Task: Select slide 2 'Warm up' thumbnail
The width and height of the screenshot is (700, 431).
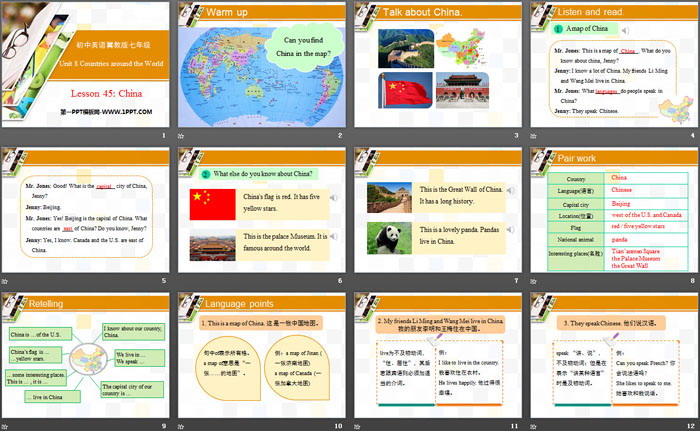Action: (x=262, y=65)
